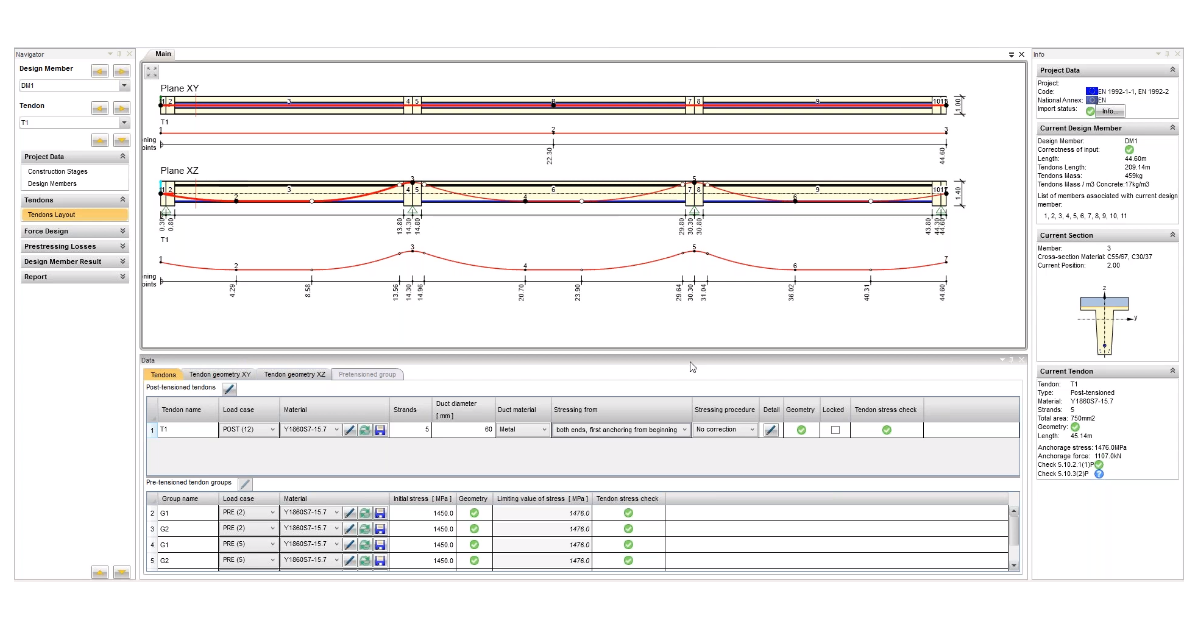Save material icon in T1 row
The width and height of the screenshot is (1200, 630).
click(x=380, y=430)
